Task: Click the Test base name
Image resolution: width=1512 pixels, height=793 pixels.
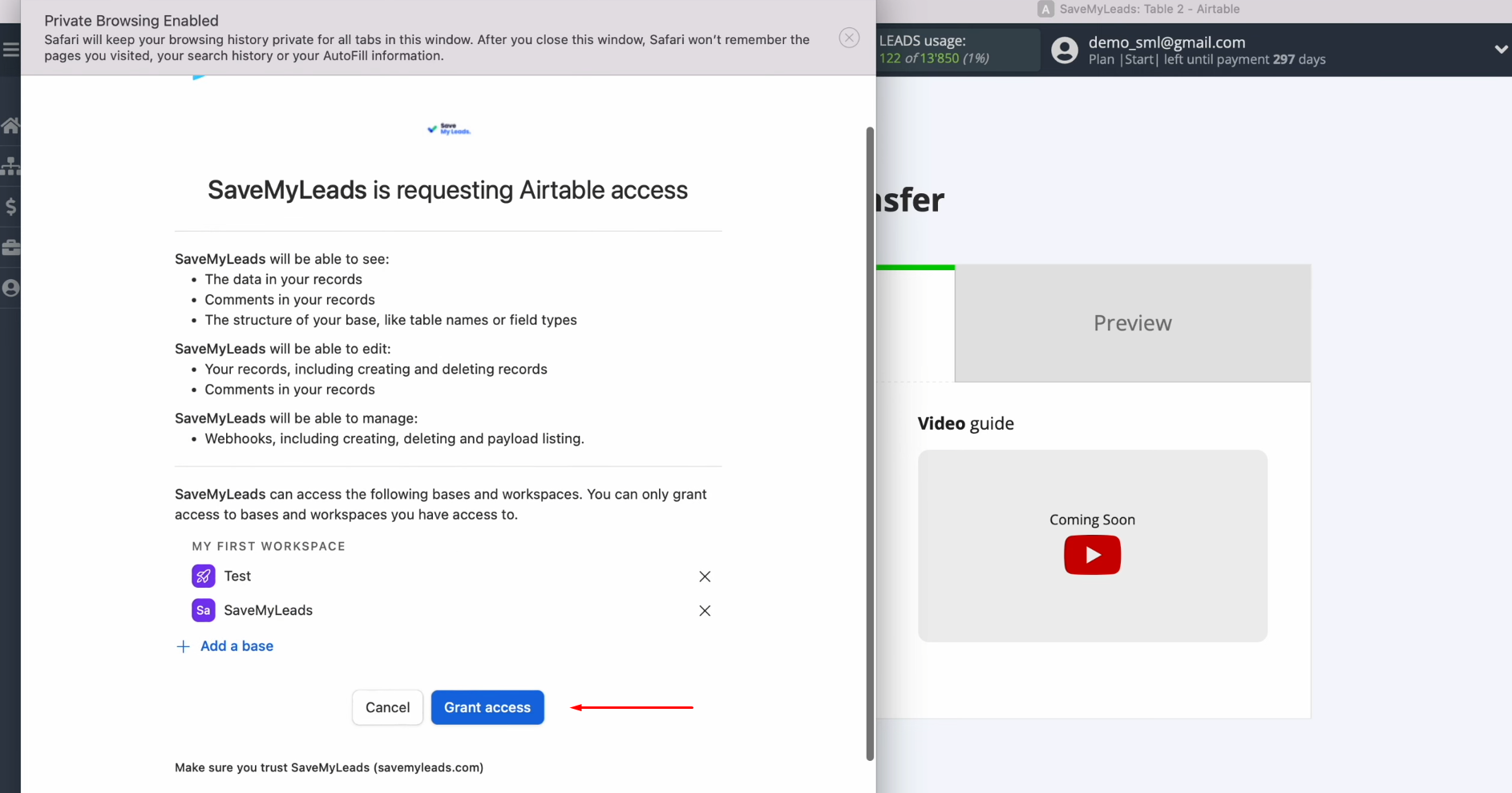Action: pos(237,576)
